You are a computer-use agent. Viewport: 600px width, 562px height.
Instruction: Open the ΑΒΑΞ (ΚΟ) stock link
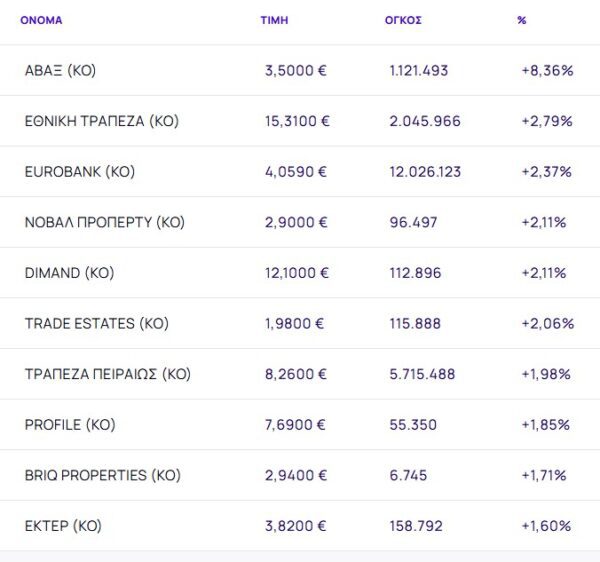[60, 70]
